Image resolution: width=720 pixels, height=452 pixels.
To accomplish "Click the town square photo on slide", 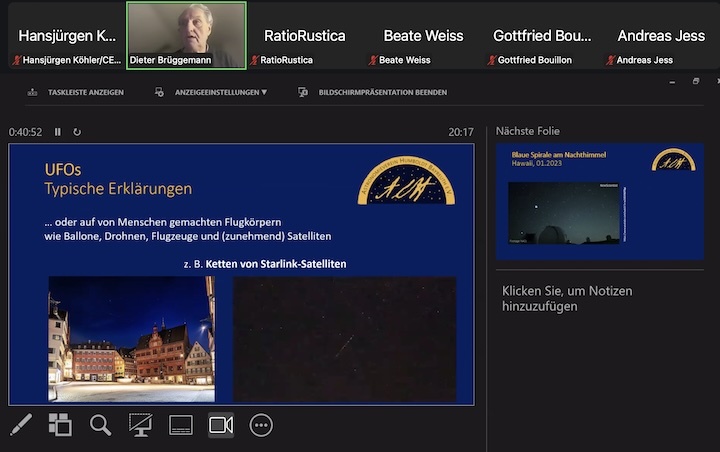I will [x=131, y=339].
